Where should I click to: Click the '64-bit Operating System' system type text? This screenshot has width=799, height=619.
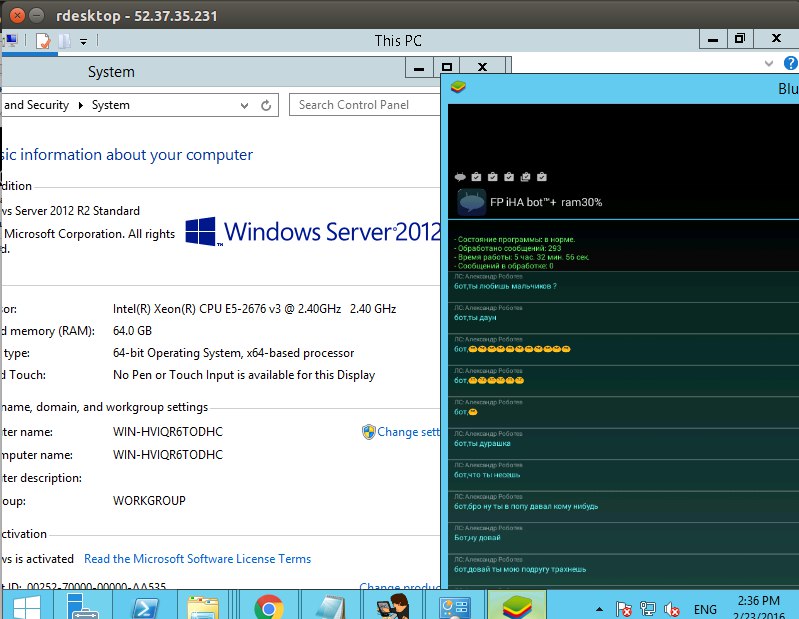coord(233,353)
